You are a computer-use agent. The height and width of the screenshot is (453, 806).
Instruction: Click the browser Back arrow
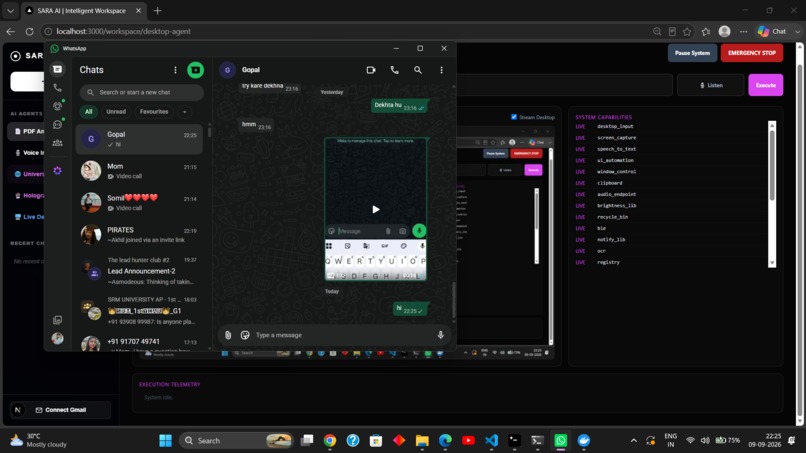[x=10, y=31]
